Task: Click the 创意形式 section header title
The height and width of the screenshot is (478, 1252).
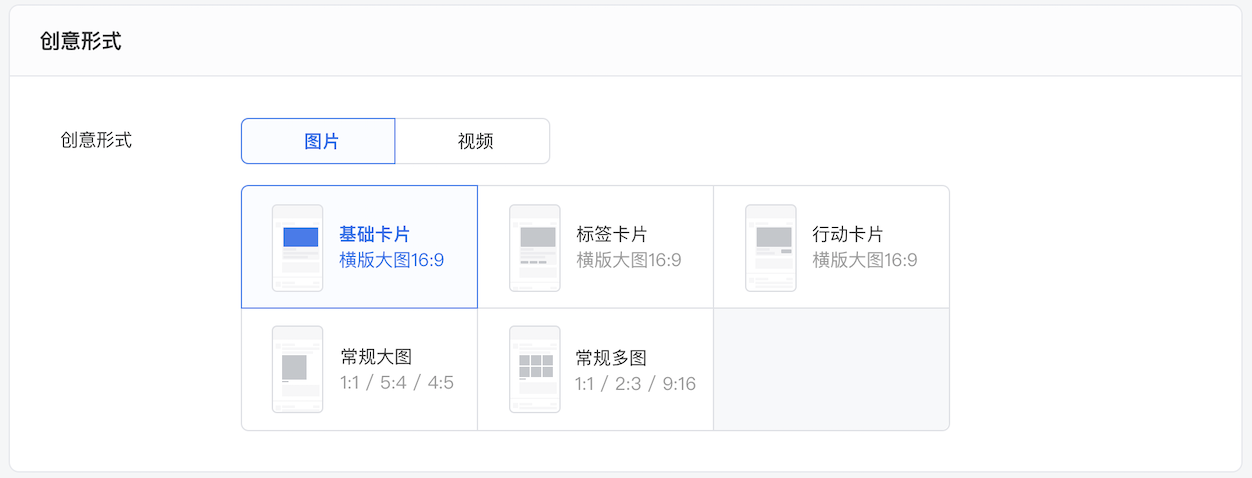Action: (81, 42)
